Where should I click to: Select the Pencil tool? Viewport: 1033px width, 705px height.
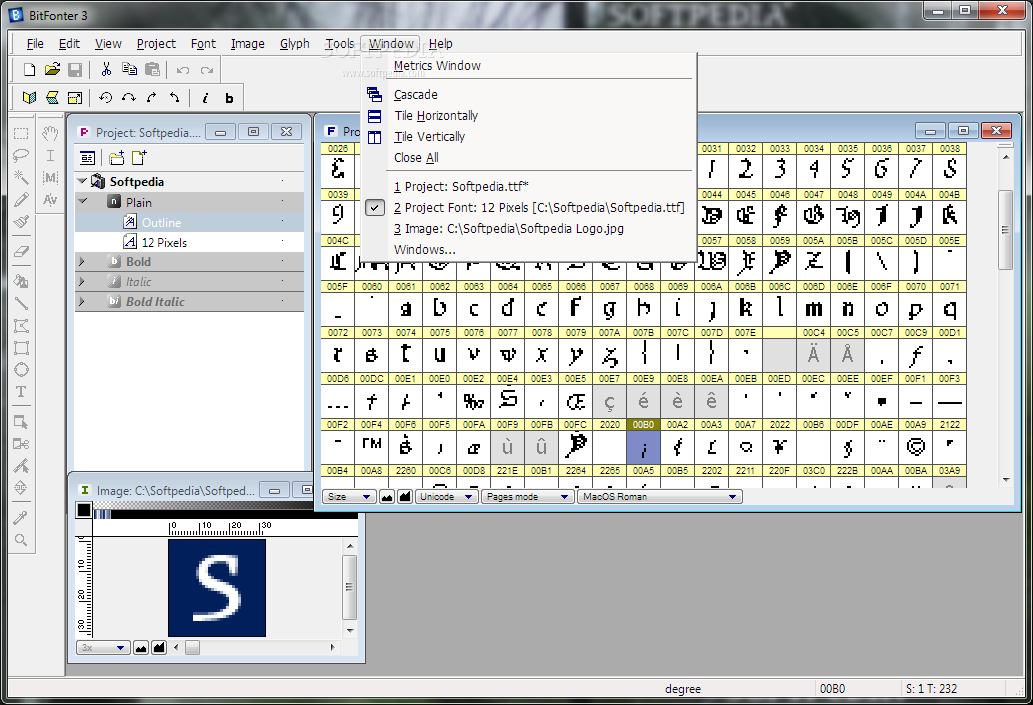[21, 199]
